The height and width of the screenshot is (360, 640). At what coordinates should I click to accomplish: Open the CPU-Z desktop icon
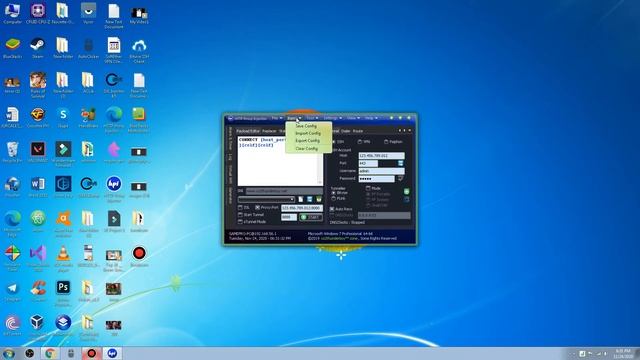click(38, 13)
